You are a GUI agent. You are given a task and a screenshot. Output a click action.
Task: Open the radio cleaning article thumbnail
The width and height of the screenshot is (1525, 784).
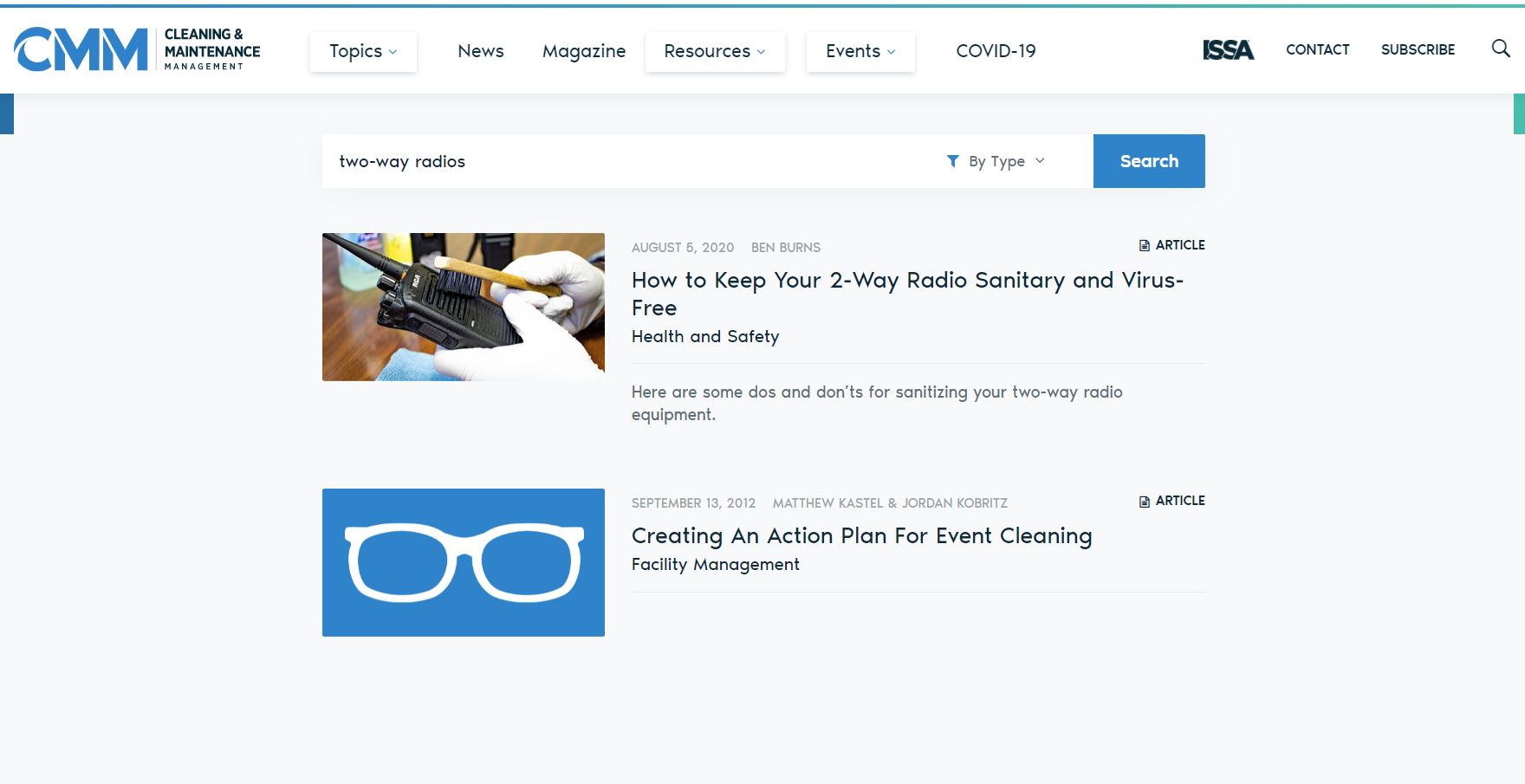(464, 307)
